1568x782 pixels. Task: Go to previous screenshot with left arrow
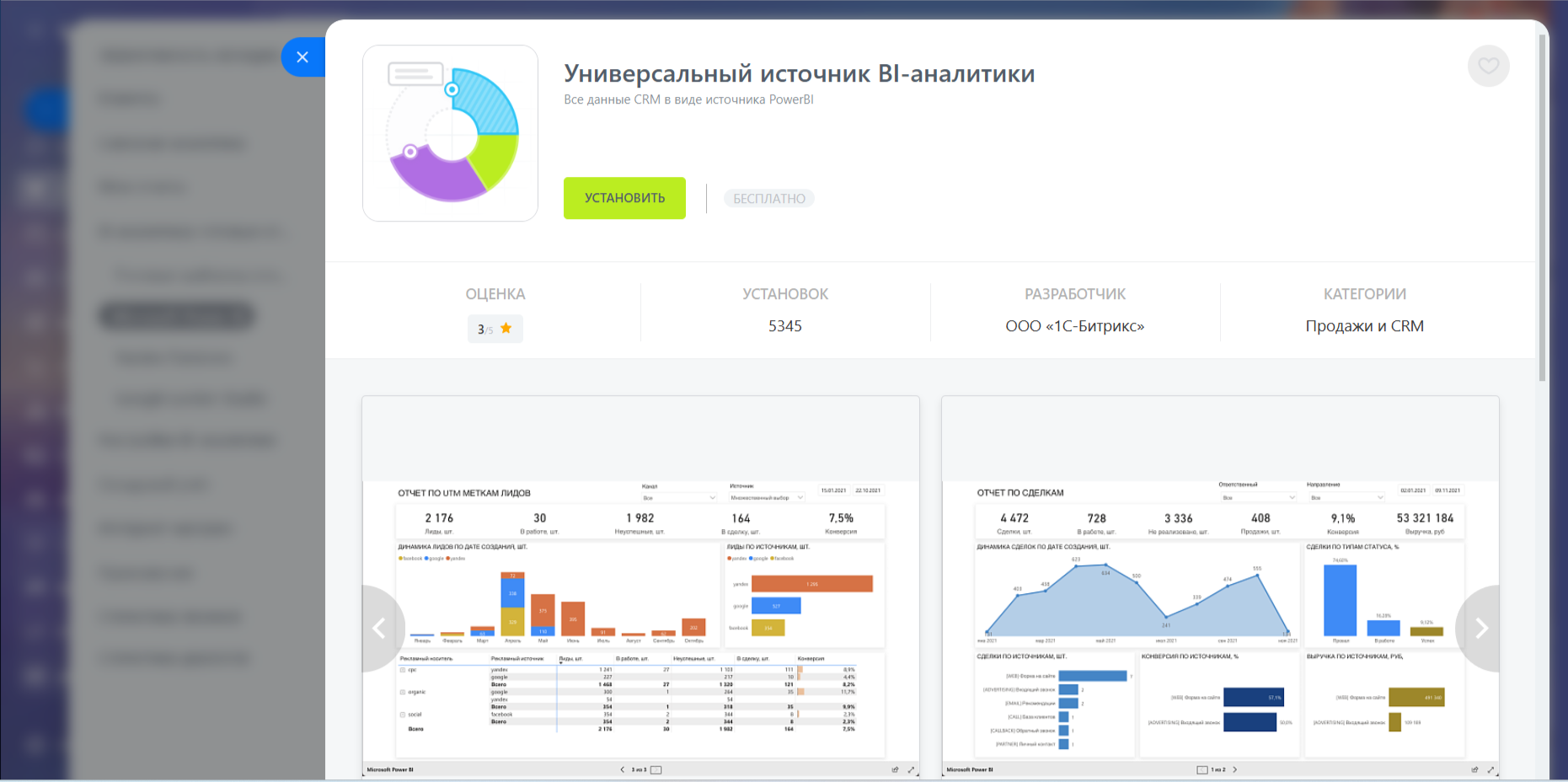pyautogui.click(x=380, y=629)
